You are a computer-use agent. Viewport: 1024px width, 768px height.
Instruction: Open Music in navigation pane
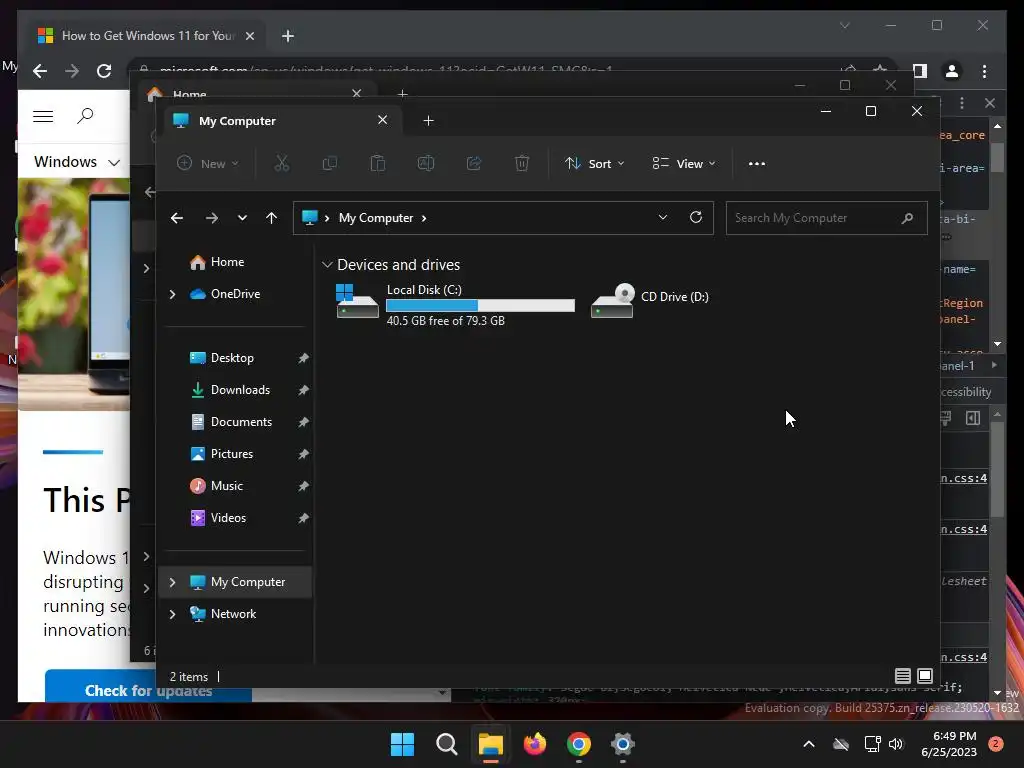coord(227,486)
